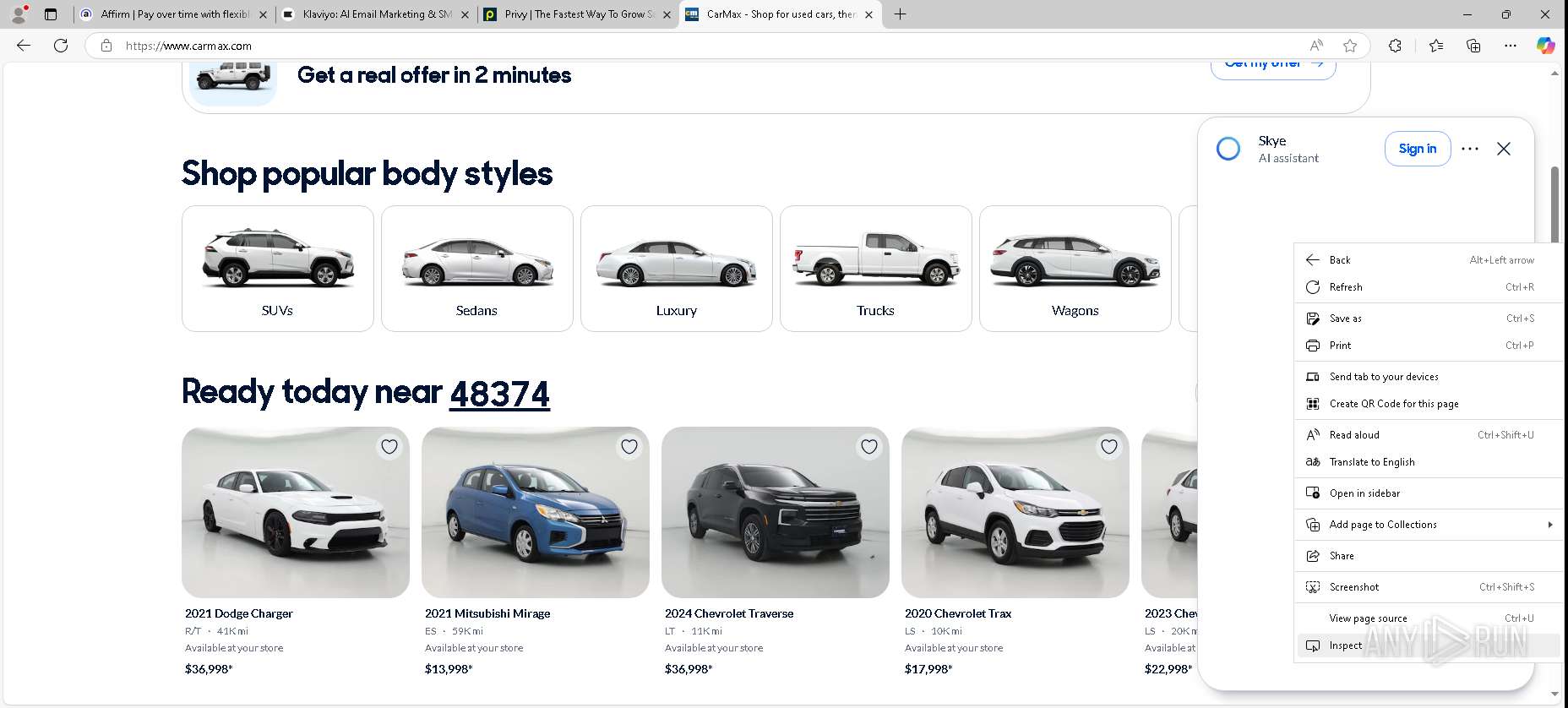The image size is (1568, 708).
Task: Favorite the 2021 Mitsubishi Mirage heart
Action: pyautogui.click(x=629, y=447)
